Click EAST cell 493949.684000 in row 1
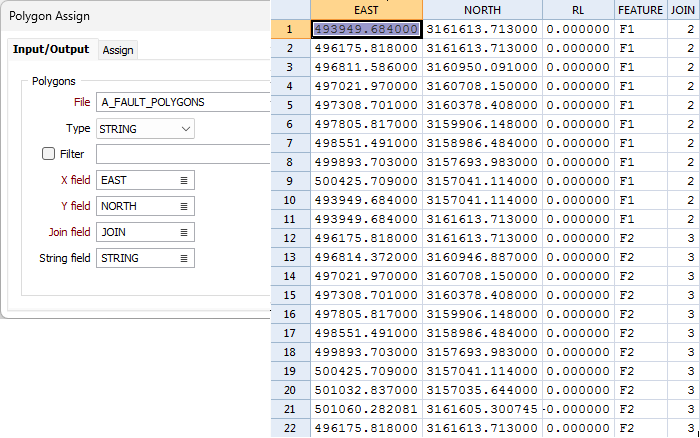 (x=367, y=29)
